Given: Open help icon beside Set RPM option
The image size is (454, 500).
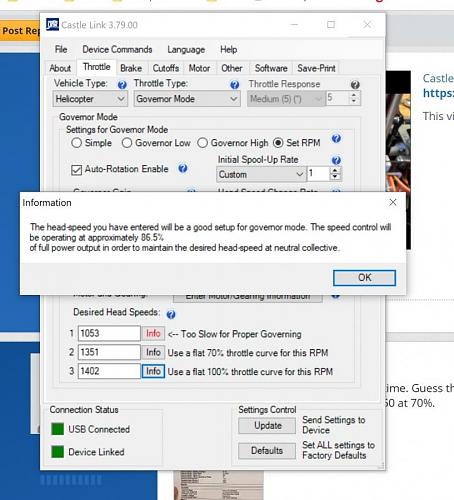Looking at the screenshot, I should point(336,138).
